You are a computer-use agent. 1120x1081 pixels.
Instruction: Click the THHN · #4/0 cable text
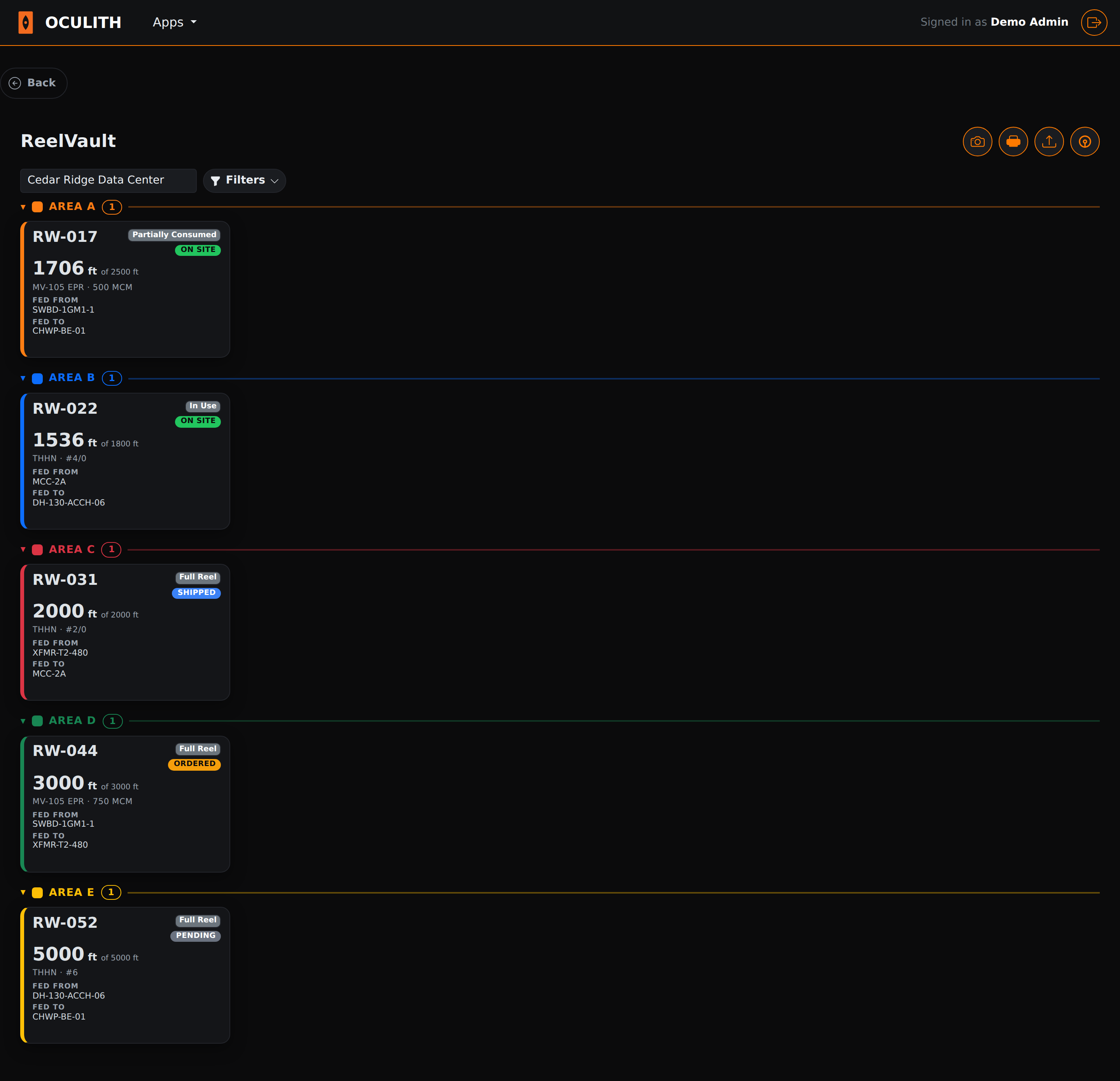(59, 458)
